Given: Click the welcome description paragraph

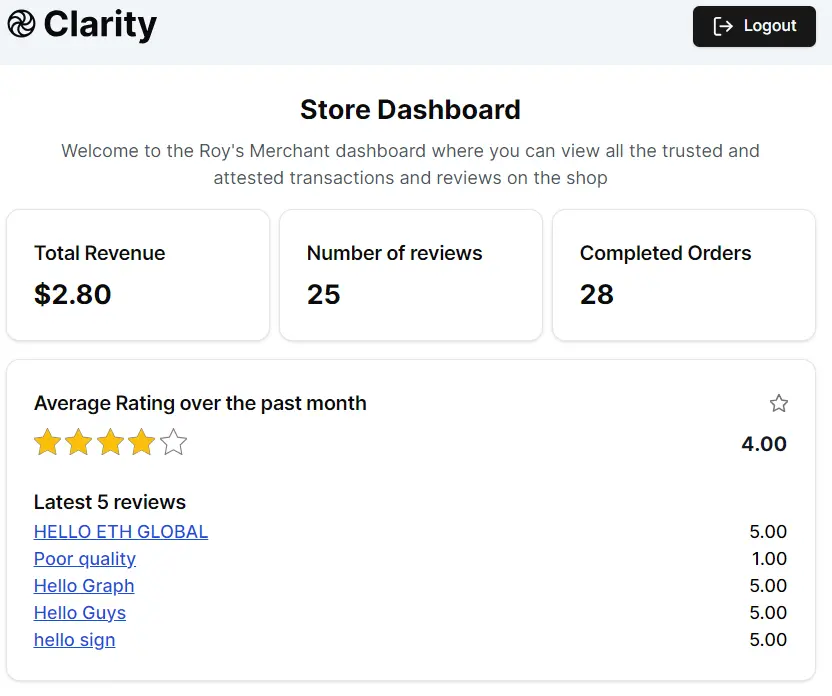Looking at the screenshot, I should [x=410, y=164].
